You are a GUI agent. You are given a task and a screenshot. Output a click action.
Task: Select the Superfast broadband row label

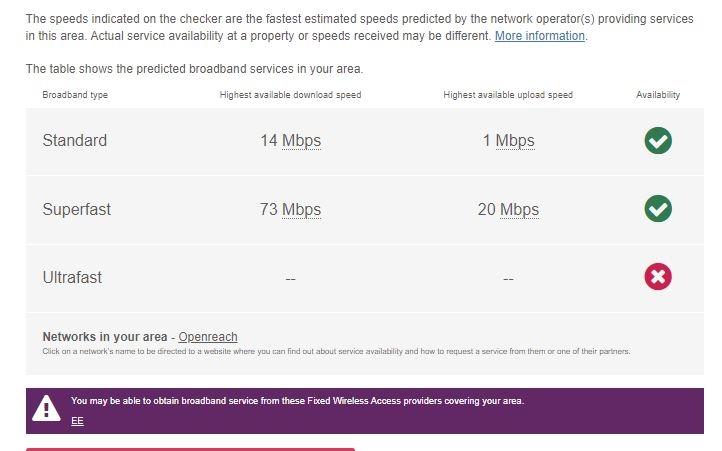click(x=76, y=209)
